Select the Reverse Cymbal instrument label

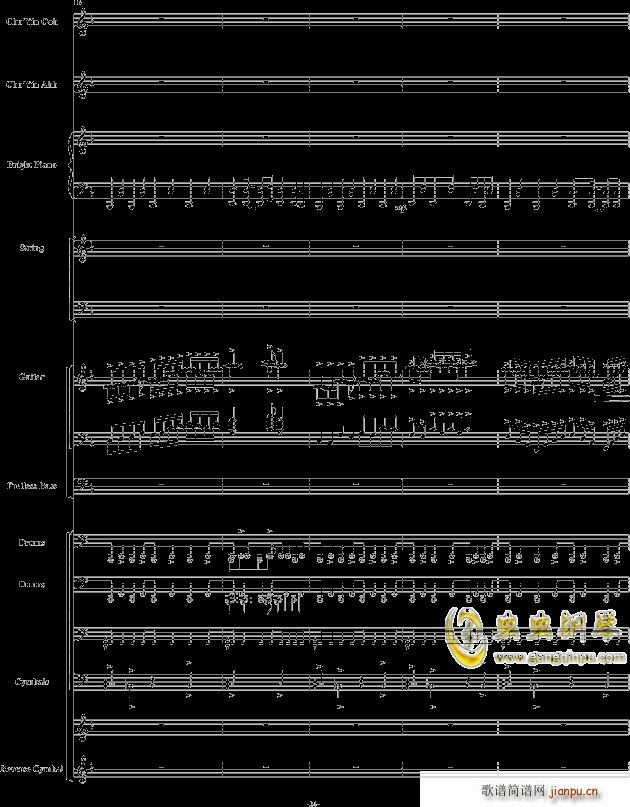tap(31, 768)
